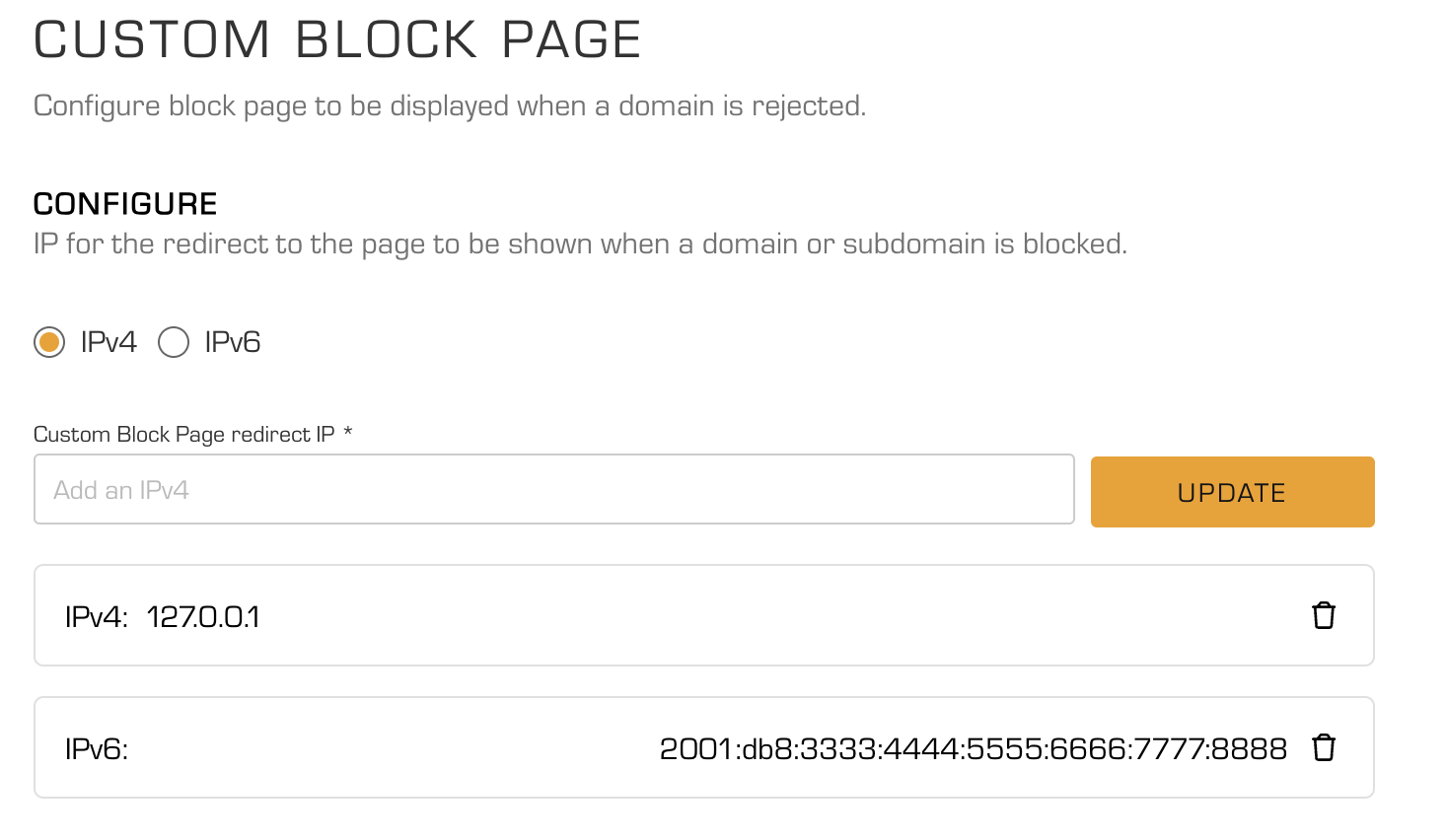1446x840 pixels.
Task: Focus the "Add an IPv4" input field
Action: pyautogui.click(x=553, y=490)
